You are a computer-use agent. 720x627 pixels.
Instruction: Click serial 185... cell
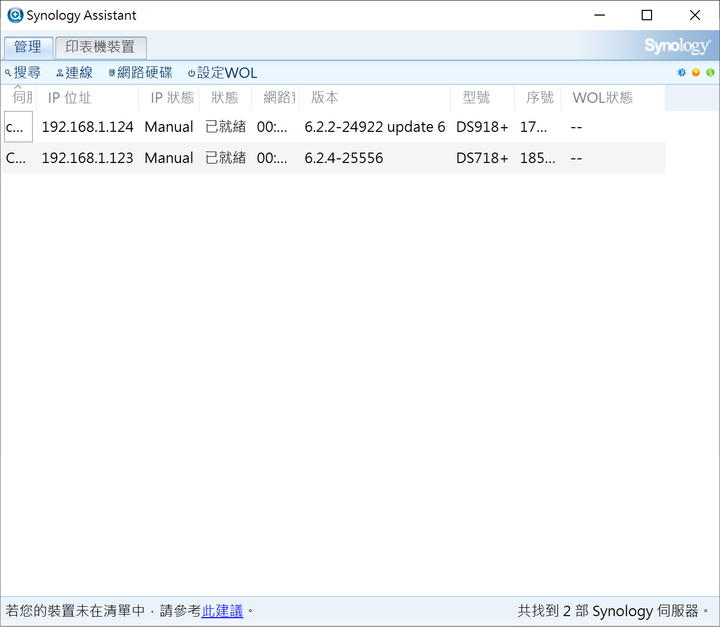click(537, 158)
